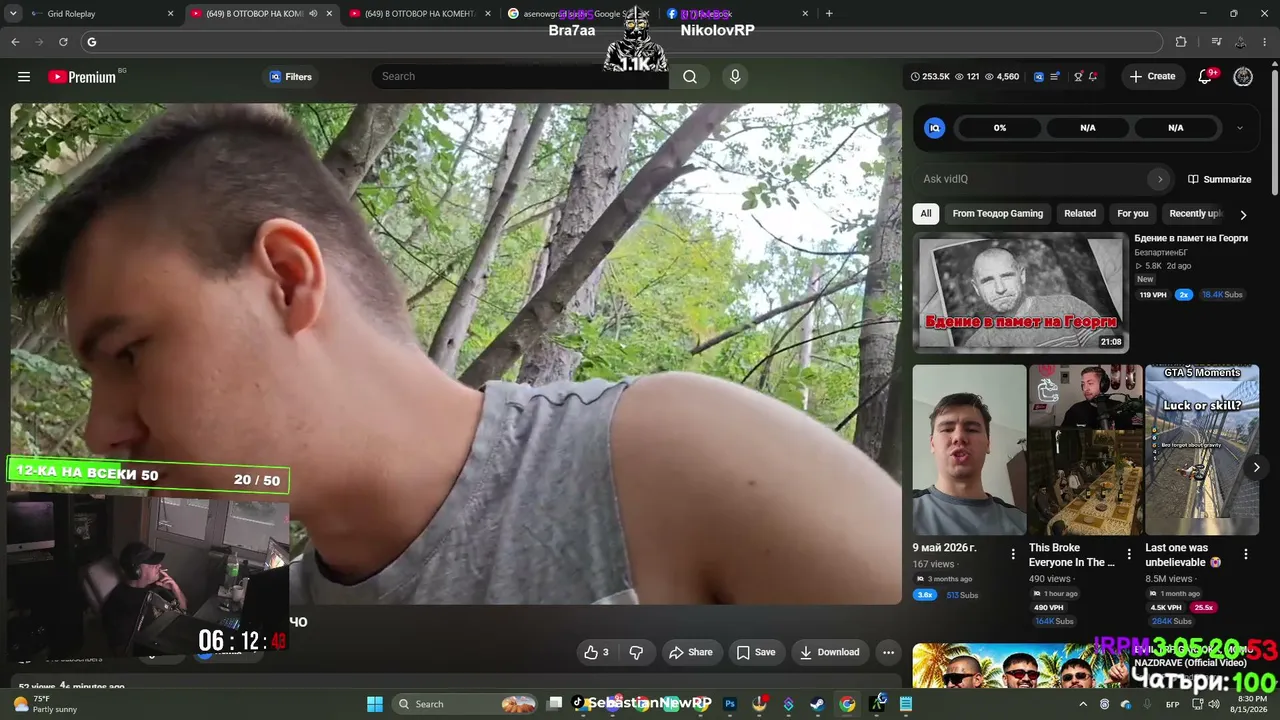Open a new browser tab
This screenshot has height=720, width=1280.
[829, 14]
